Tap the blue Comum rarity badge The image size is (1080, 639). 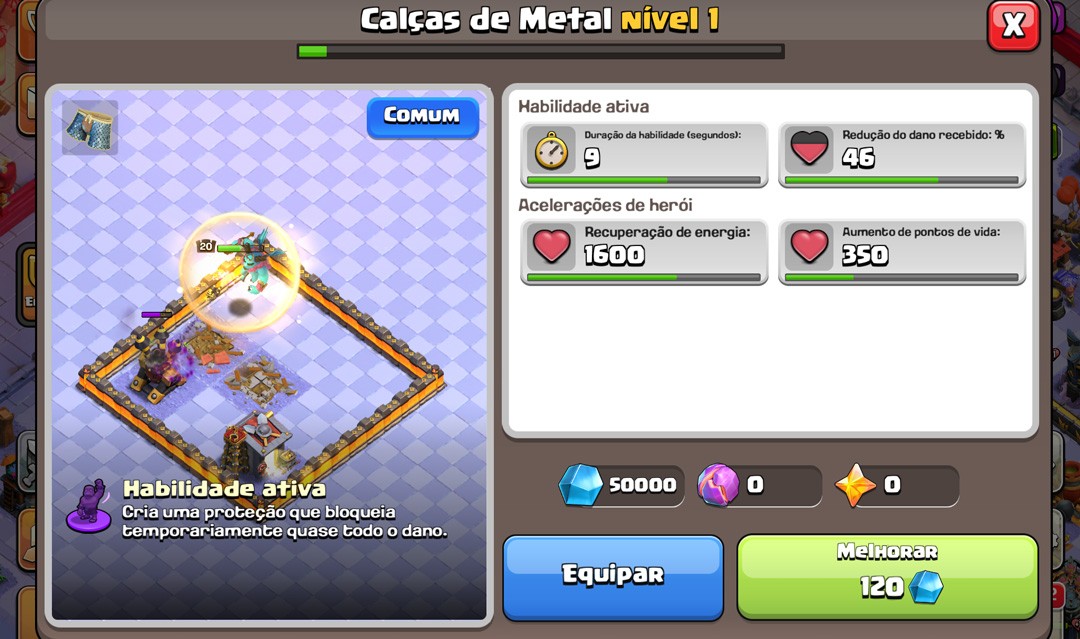pyautogui.click(x=422, y=116)
